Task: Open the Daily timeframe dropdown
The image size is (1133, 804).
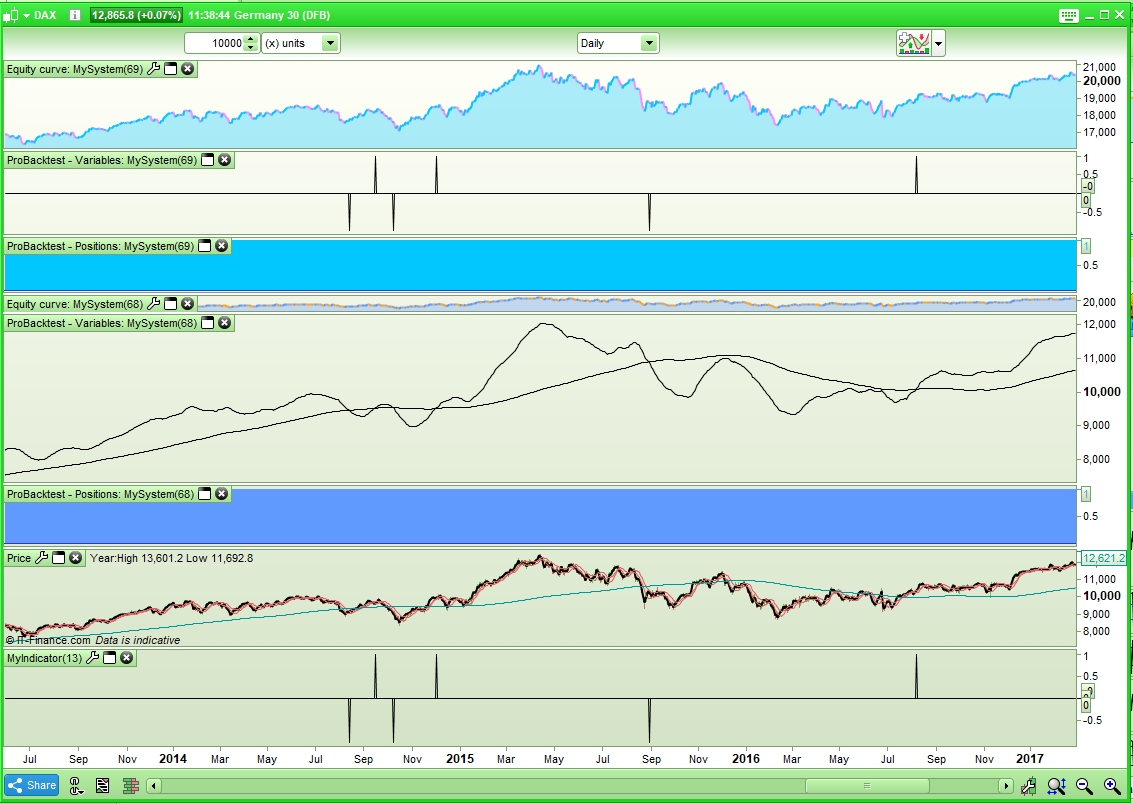Action: click(x=618, y=43)
